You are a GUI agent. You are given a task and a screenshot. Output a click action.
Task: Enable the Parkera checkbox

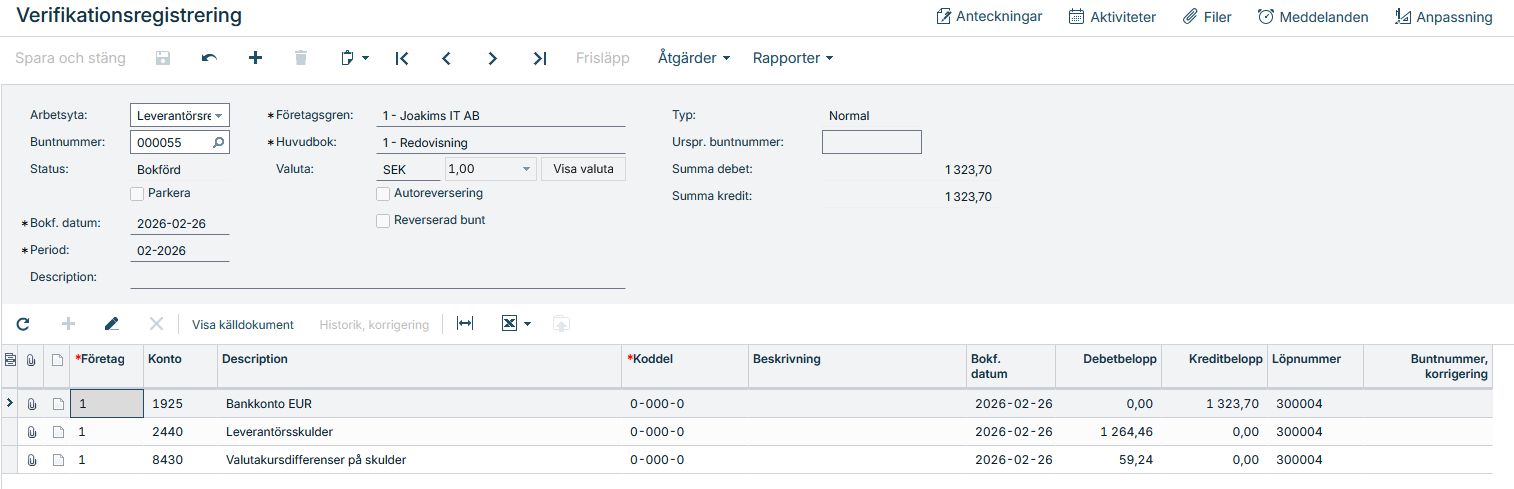[x=137, y=193]
